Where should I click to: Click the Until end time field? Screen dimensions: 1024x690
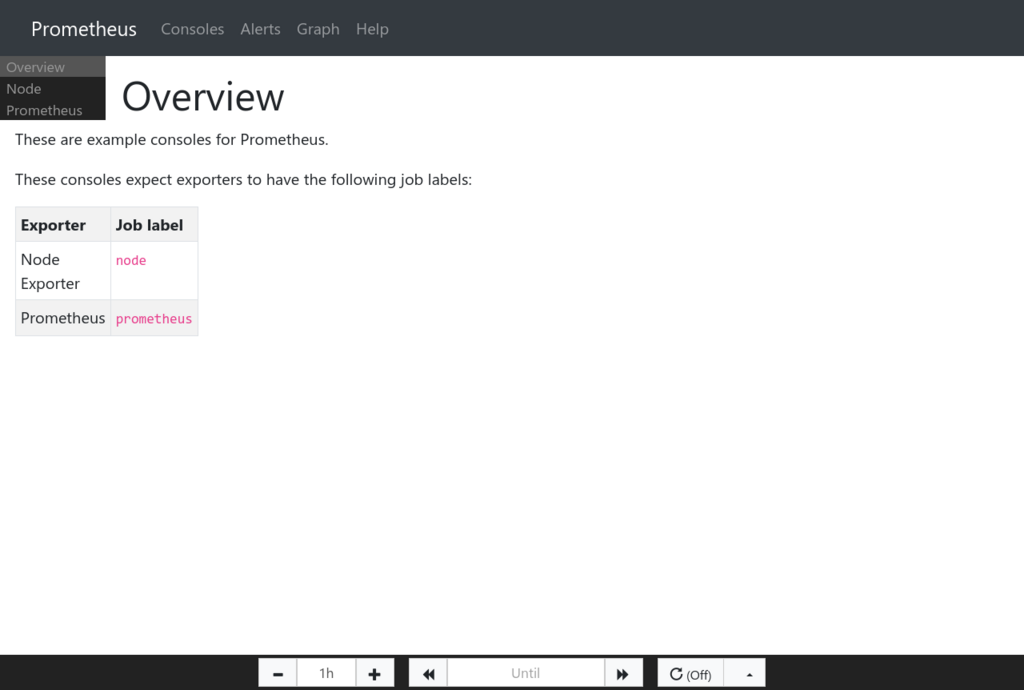tap(525, 673)
